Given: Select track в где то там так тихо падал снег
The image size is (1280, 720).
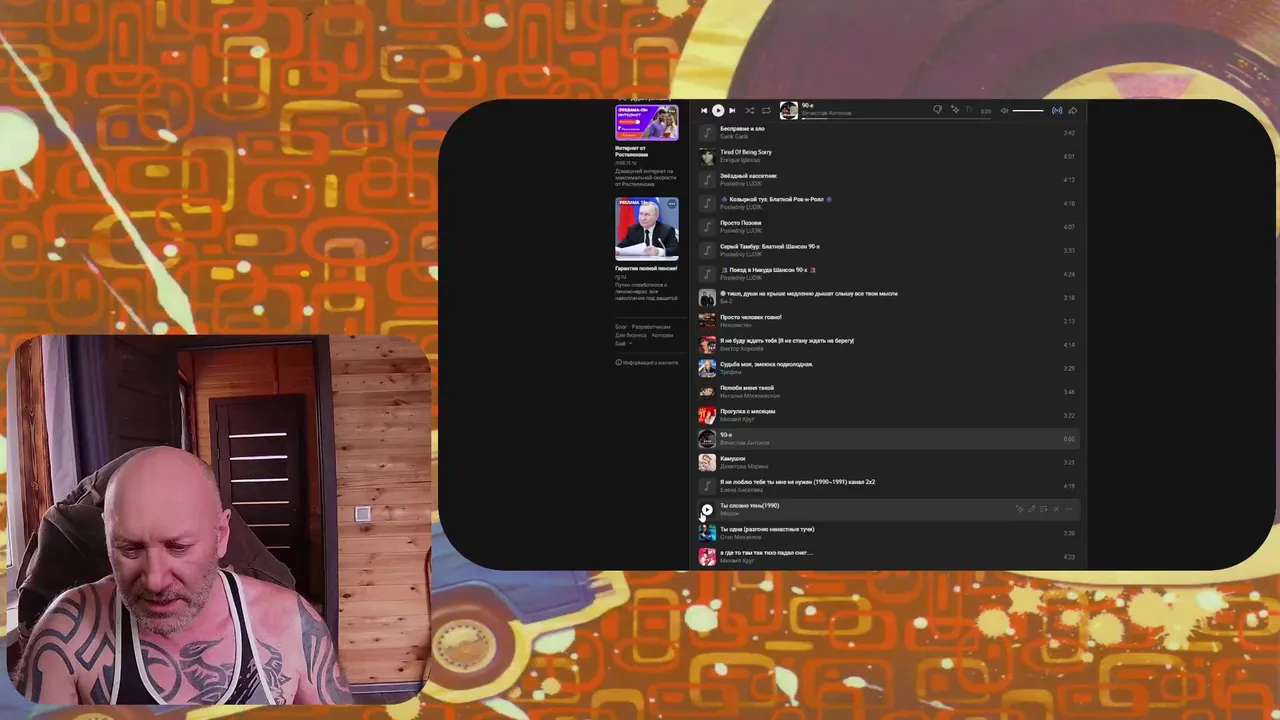Looking at the screenshot, I should tap(767, 552).
